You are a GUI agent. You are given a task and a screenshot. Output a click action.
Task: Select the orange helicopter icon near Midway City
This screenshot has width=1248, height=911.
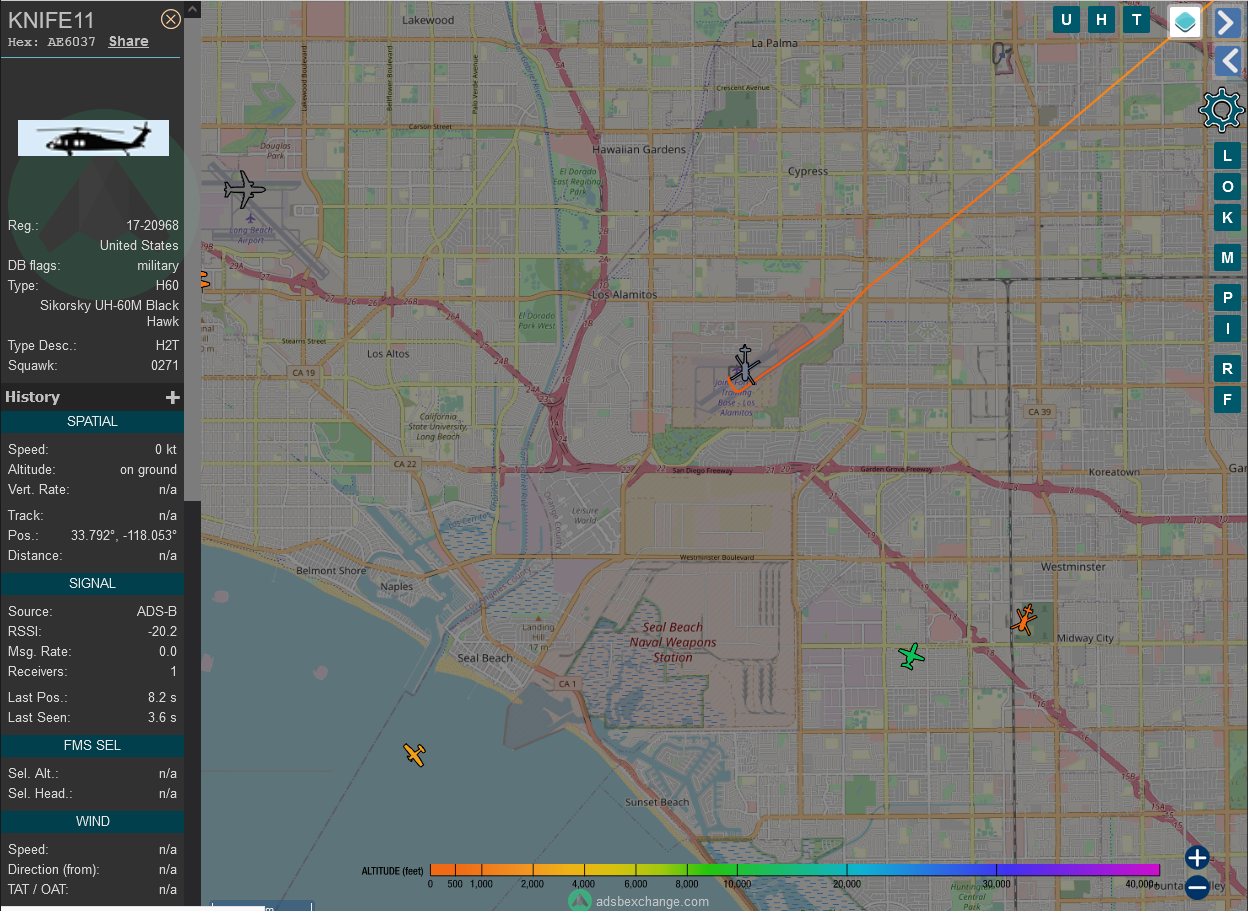point(1024,619)
